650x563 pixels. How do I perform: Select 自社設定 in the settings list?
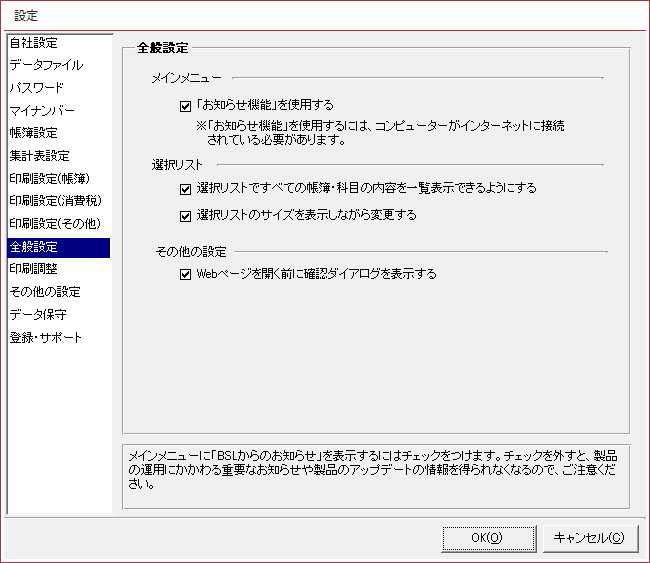pos(34,42)
